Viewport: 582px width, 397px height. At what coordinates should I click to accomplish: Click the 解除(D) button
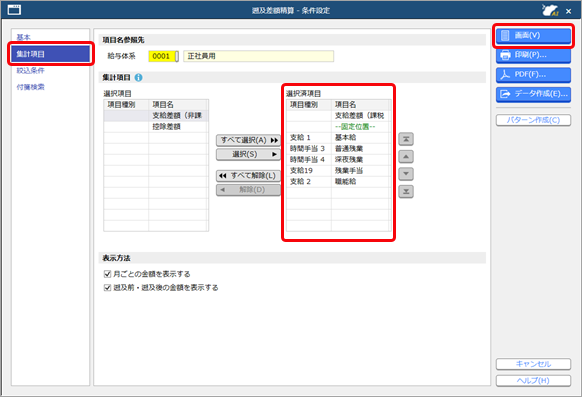point(248,190)
